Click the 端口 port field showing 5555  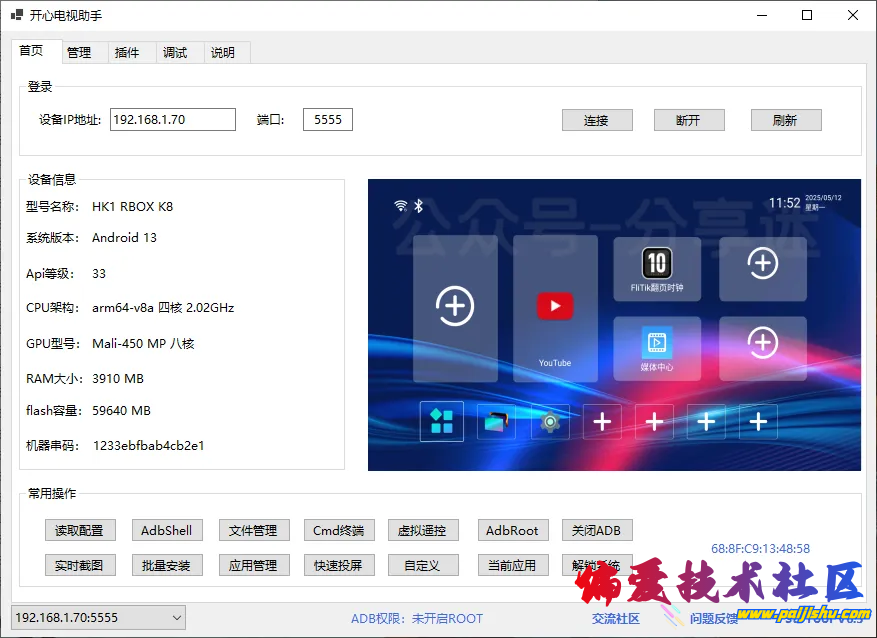pos(327,120)
